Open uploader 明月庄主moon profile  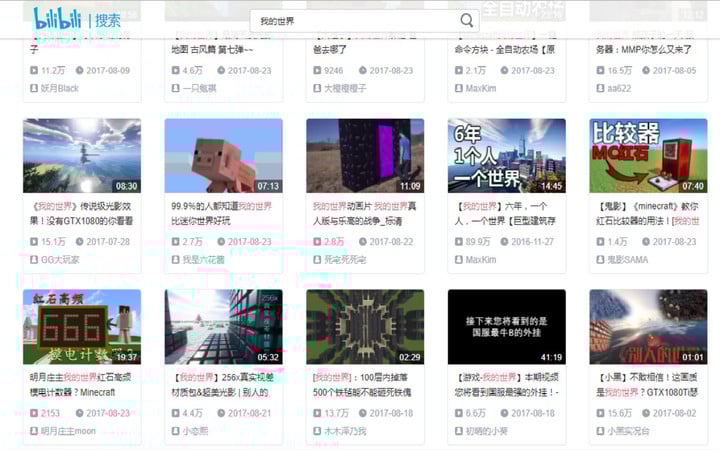coord(68,431)
